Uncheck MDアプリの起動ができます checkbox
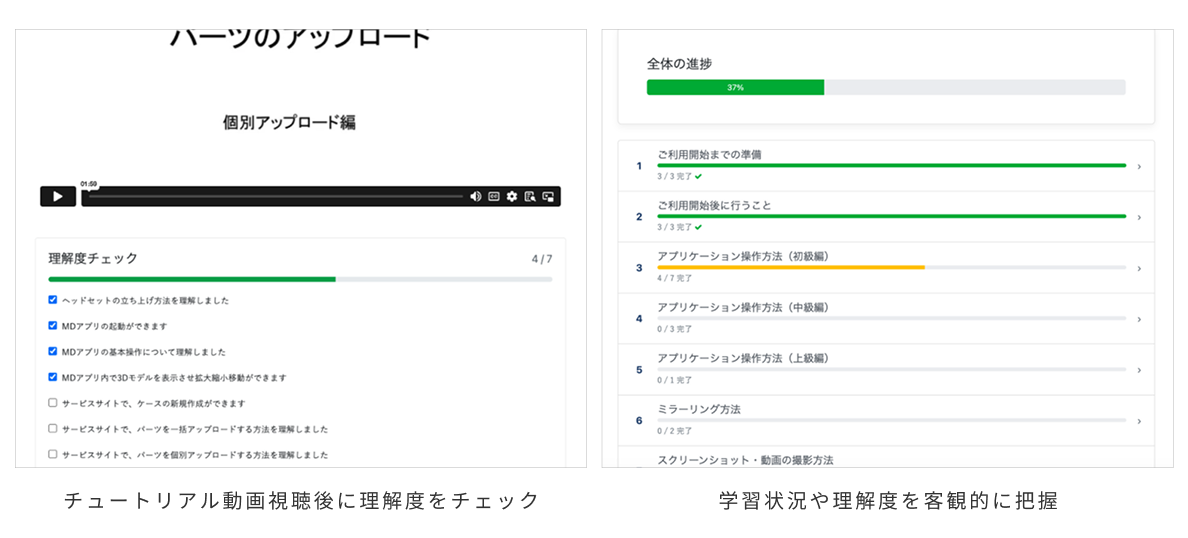Image resolution: width=1188 pixels, height=538 pixels. click(x=53, y=325)
